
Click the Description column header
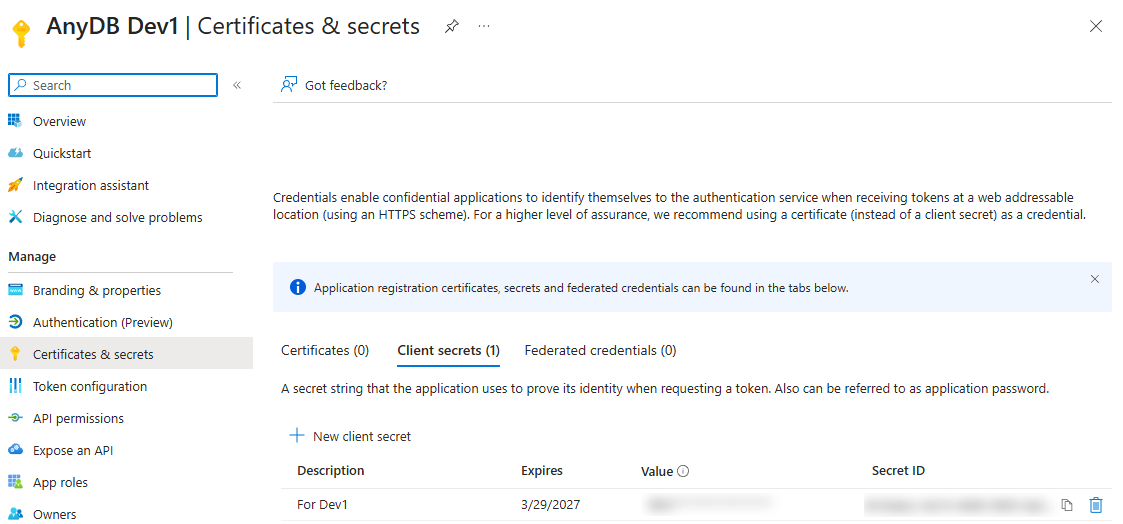(x=331, y=470)
